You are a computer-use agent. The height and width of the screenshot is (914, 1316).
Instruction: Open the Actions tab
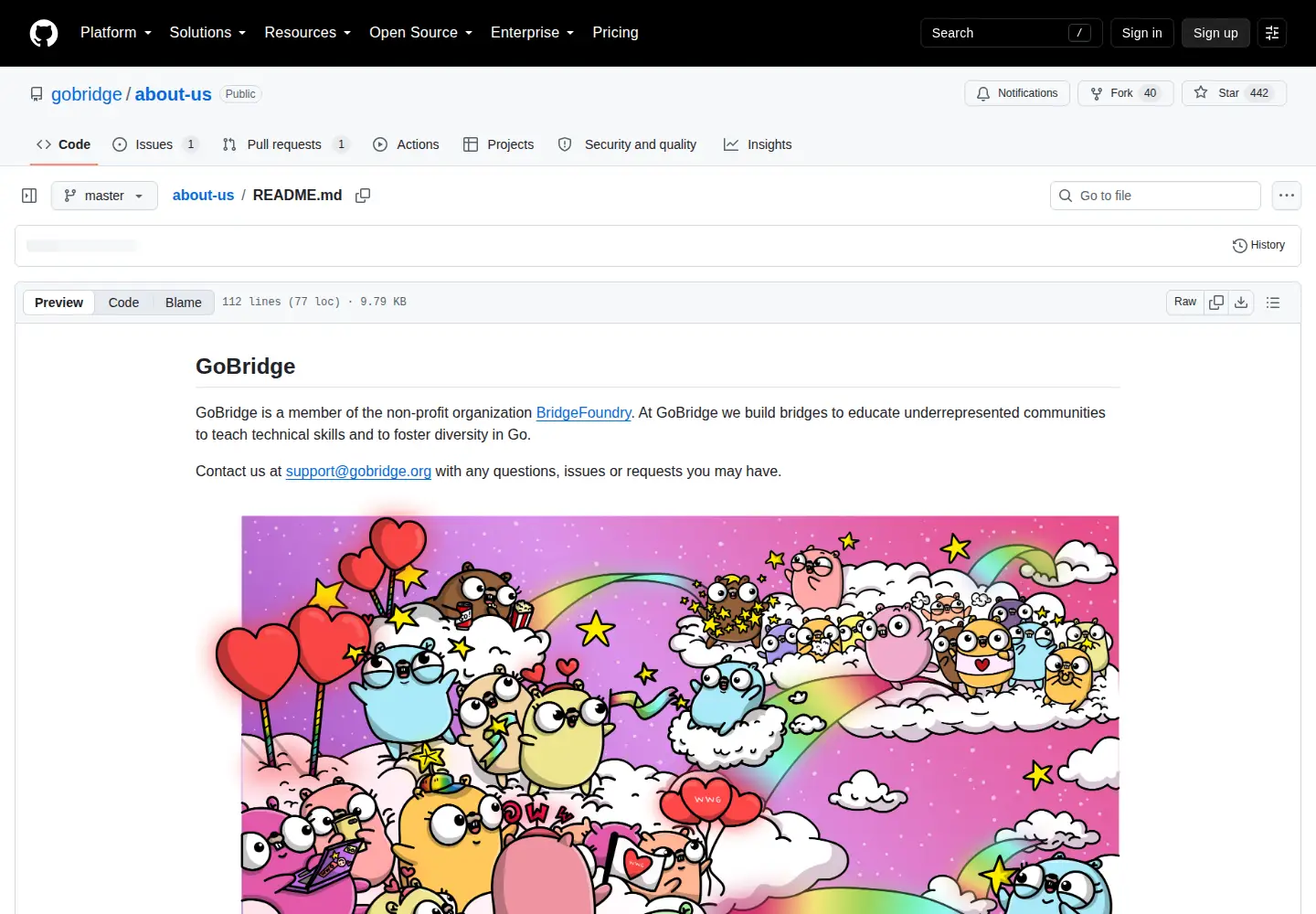click(x=406, y=144)
